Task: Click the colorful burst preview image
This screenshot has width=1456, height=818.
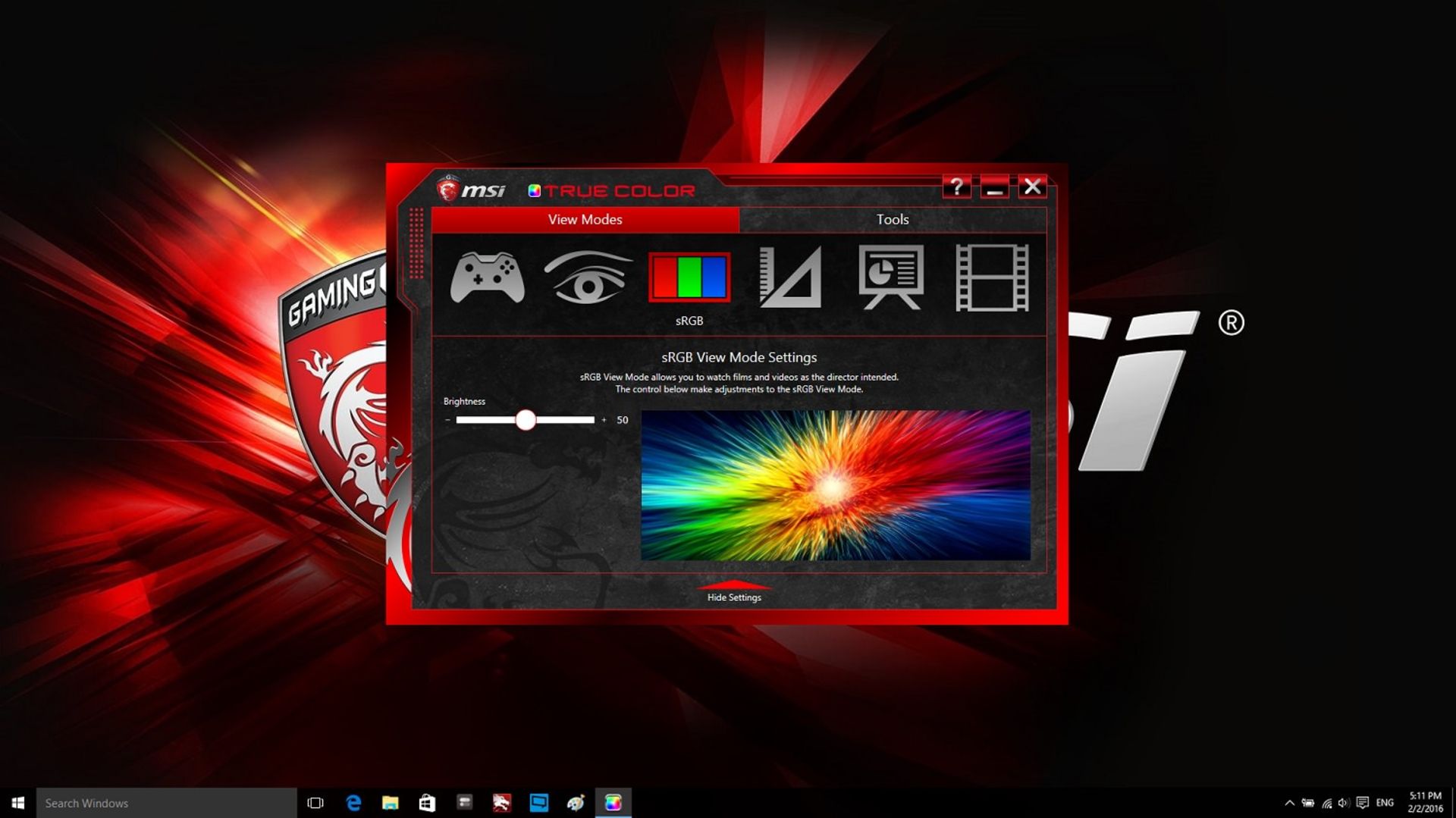Action: 836,485
